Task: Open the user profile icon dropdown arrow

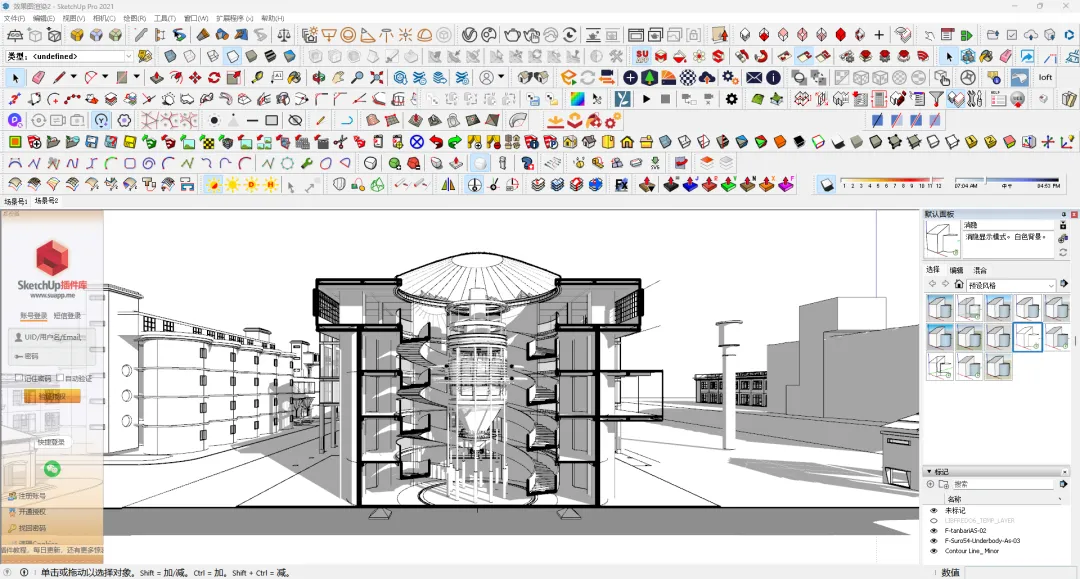Action: pos(501,77)
